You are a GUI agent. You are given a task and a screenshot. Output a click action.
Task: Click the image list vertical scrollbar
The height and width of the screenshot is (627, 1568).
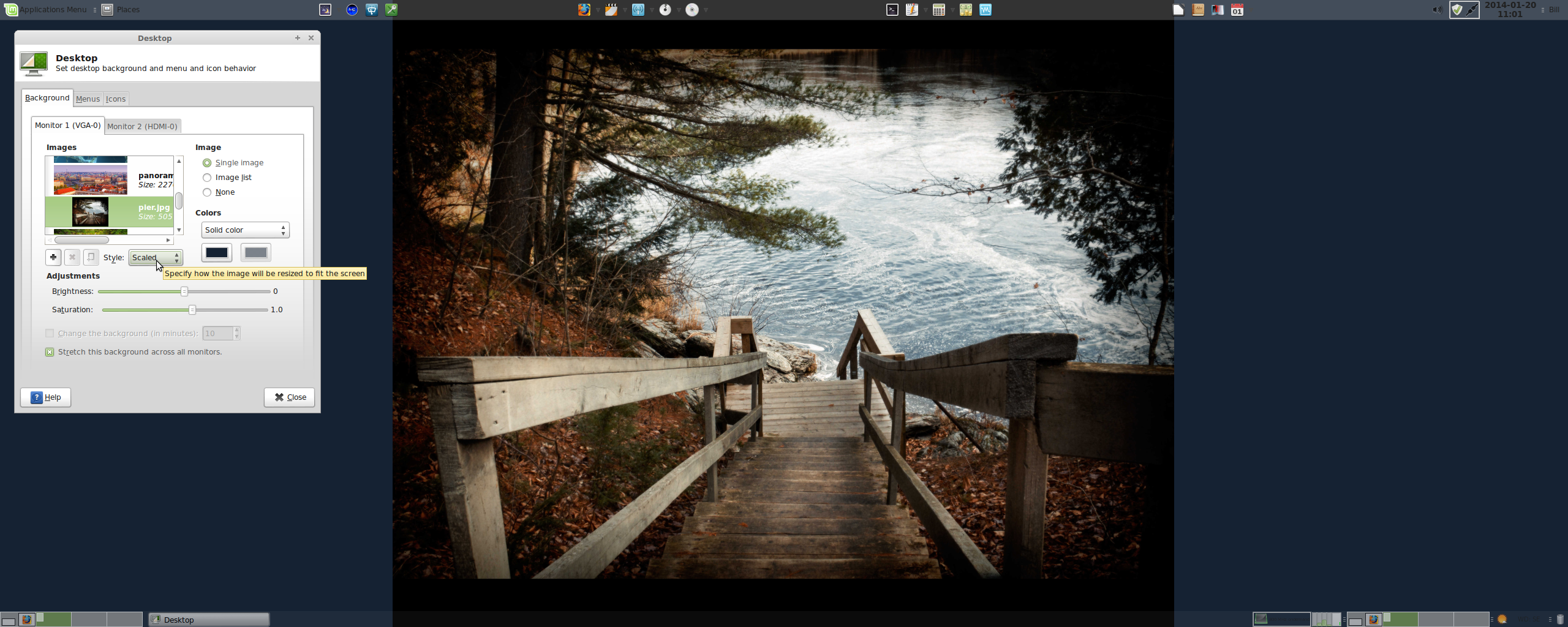[179, 201]
